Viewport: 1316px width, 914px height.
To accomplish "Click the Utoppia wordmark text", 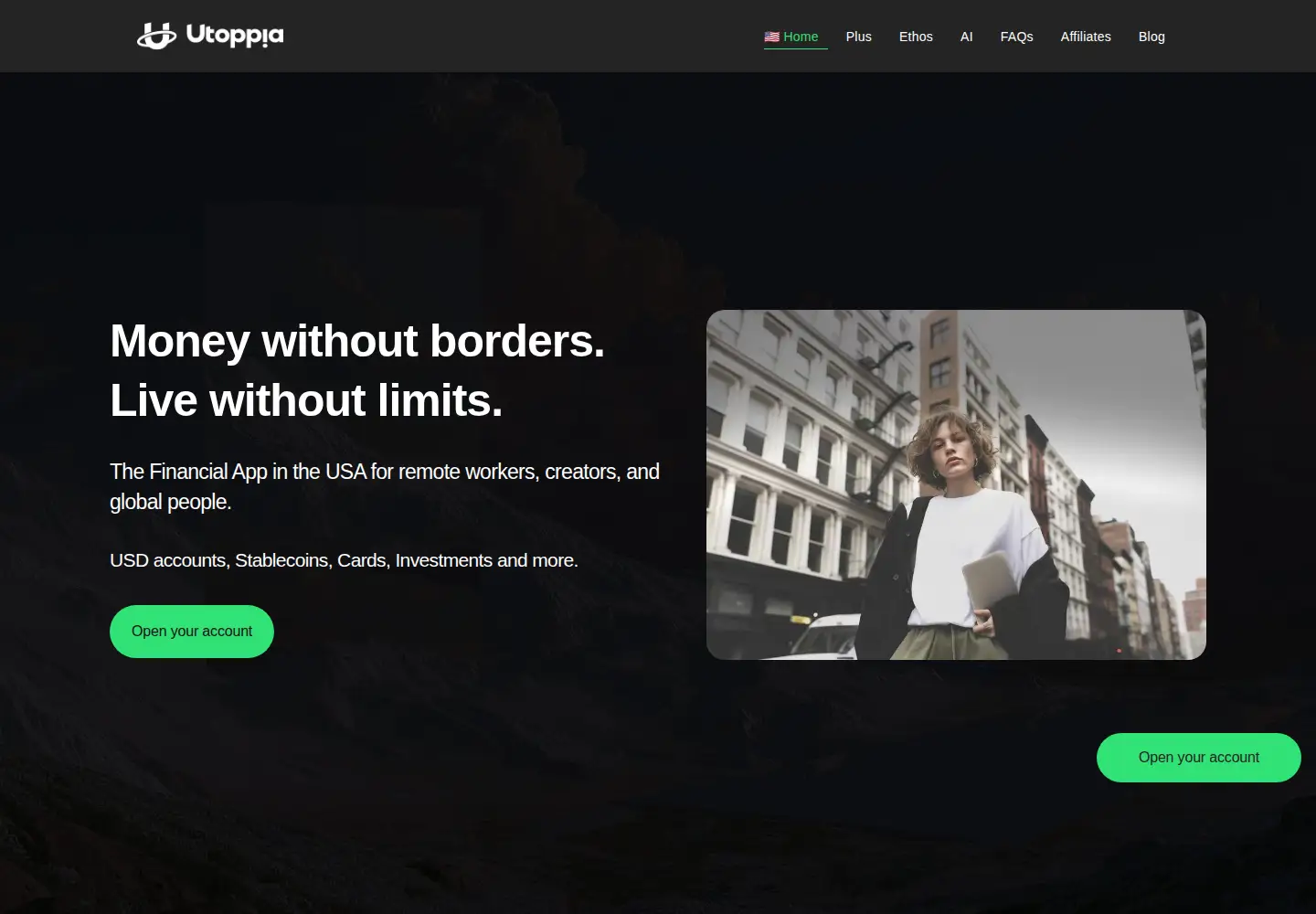I will (235, 36).
